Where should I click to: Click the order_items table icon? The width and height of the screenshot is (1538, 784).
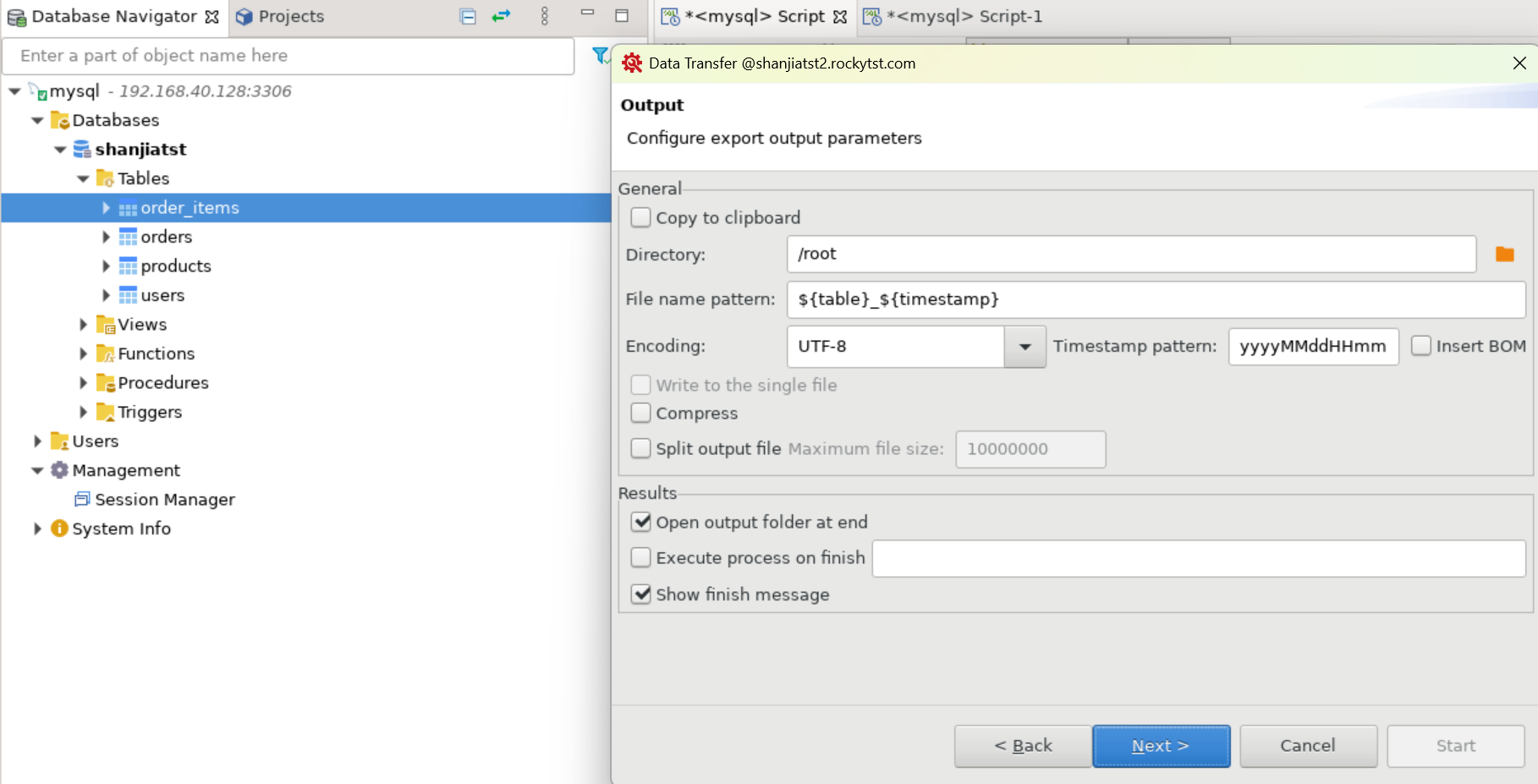click(128, 209)
